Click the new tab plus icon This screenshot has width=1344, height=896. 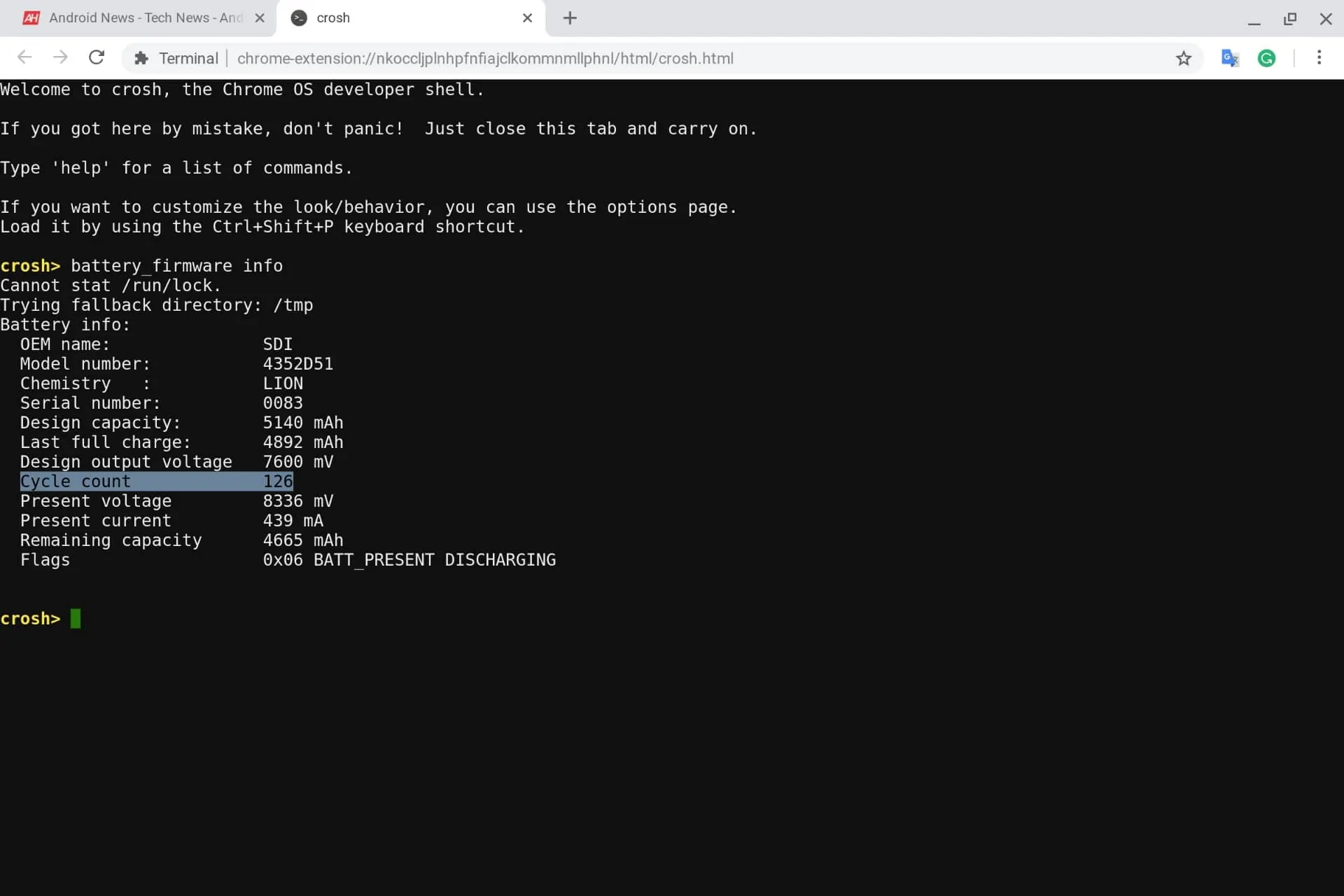[570, 17]
